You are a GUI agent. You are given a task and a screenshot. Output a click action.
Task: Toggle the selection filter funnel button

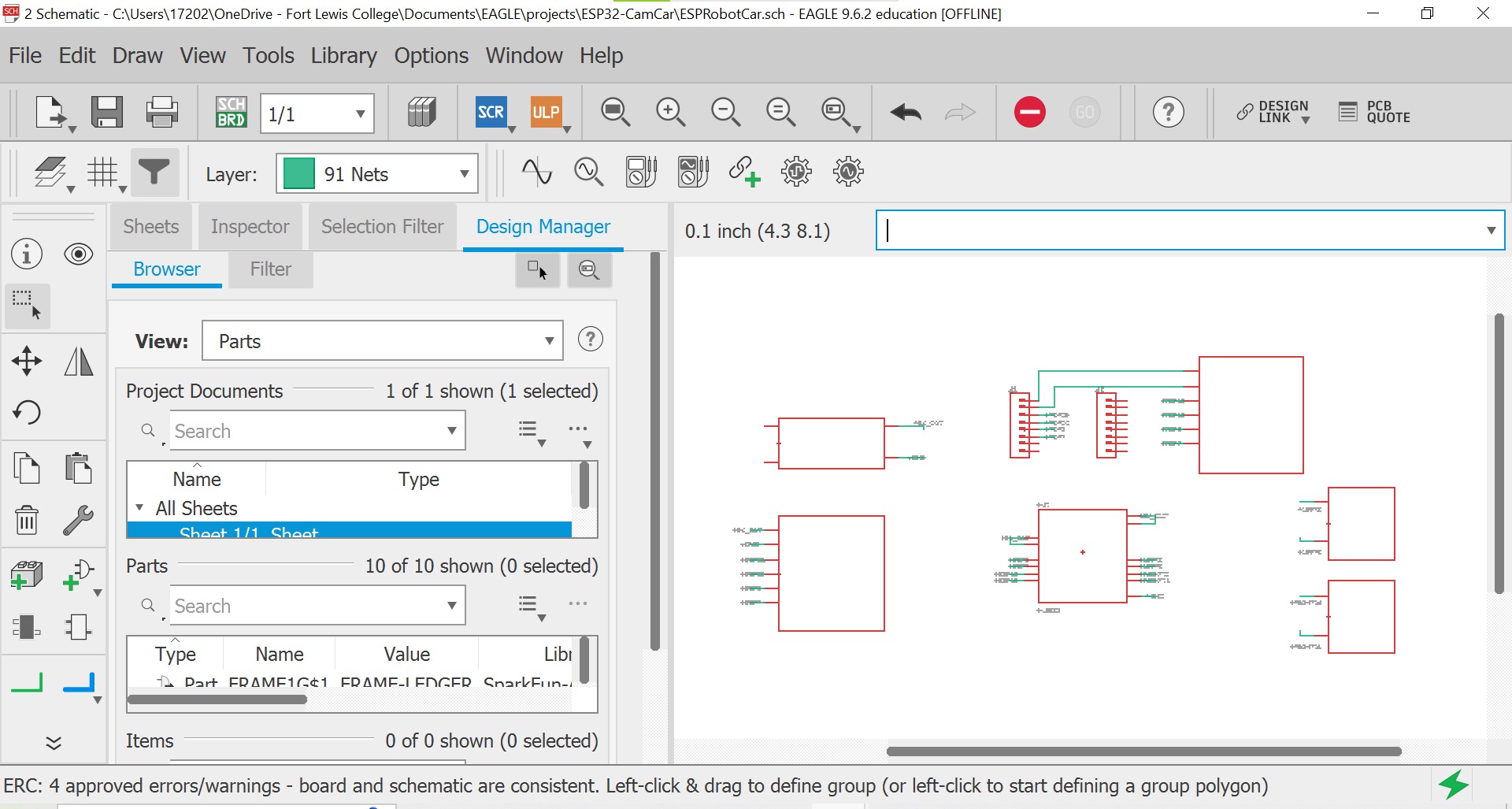tap(154, 173)
